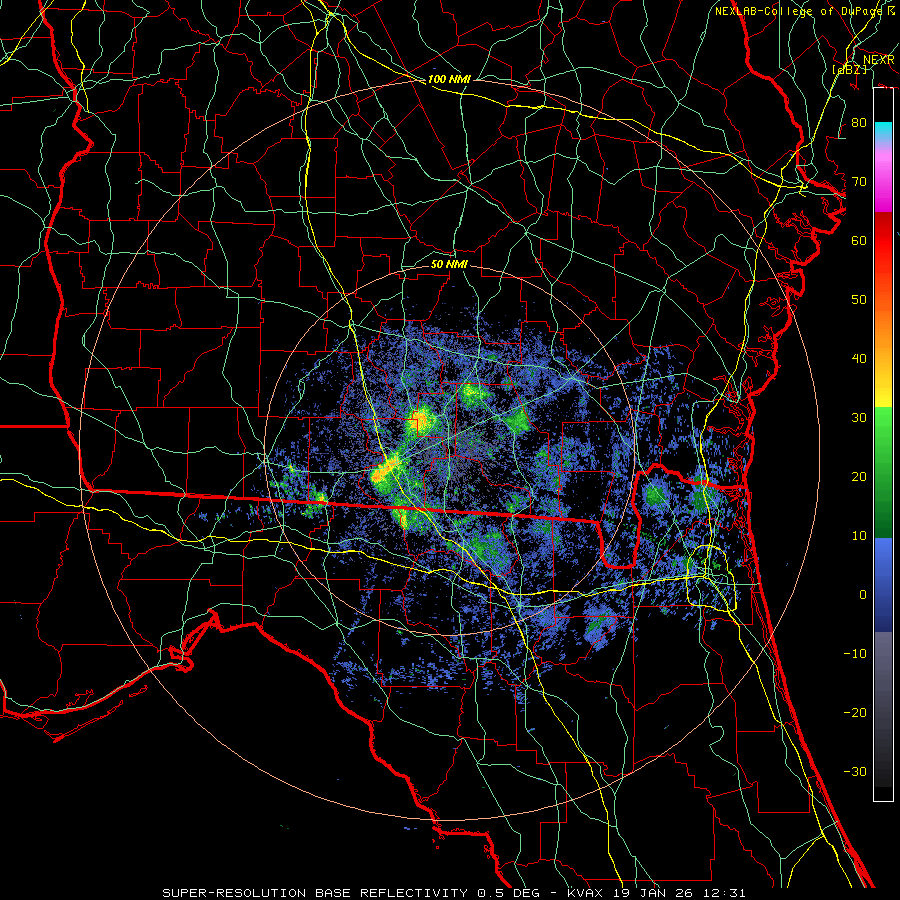Viewport: 900px width, 900px height.
Task: Click the -10 value on the dBZ scale
Action: coord(855,653)
